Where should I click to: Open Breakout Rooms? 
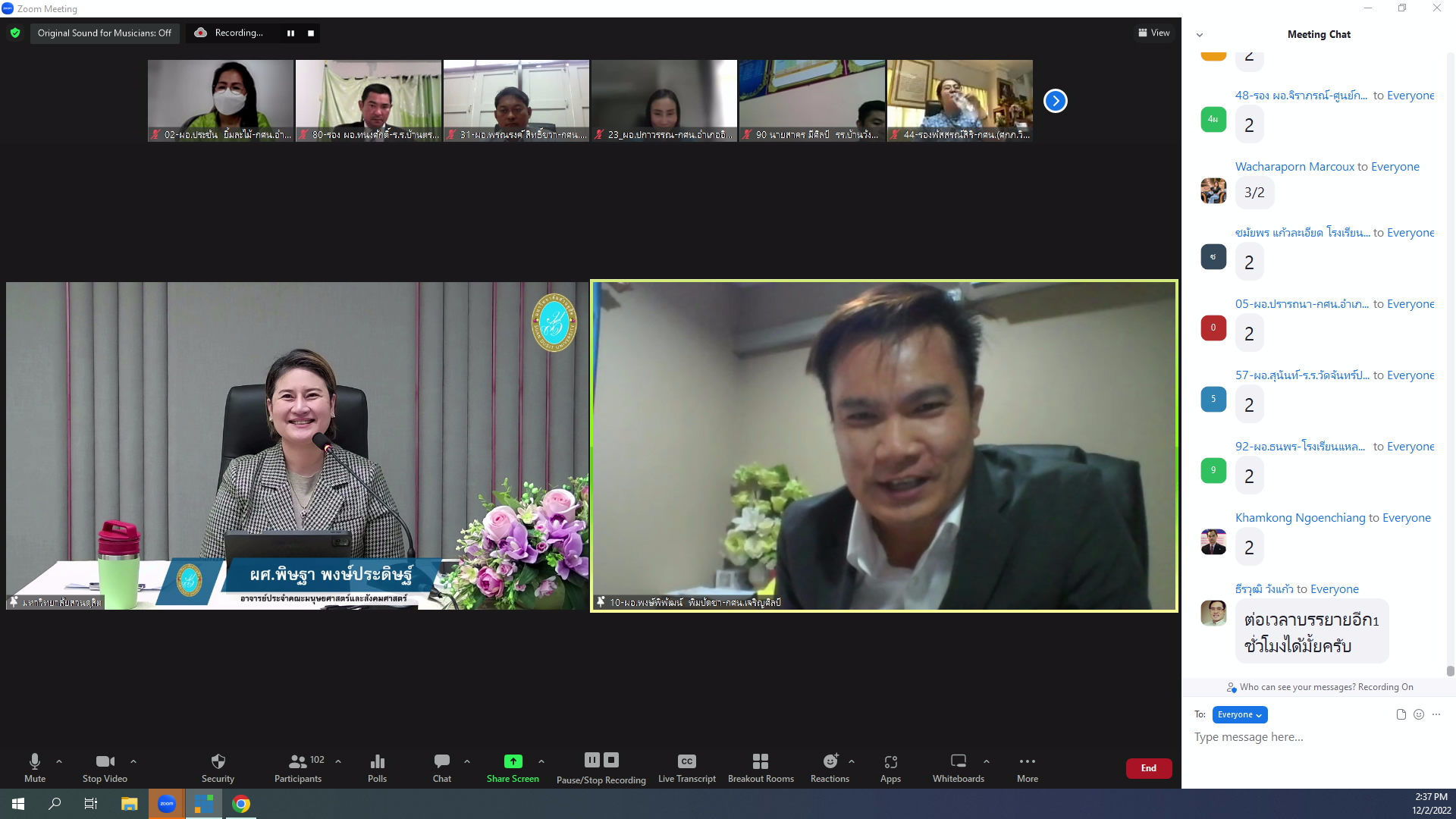(760, 761)
